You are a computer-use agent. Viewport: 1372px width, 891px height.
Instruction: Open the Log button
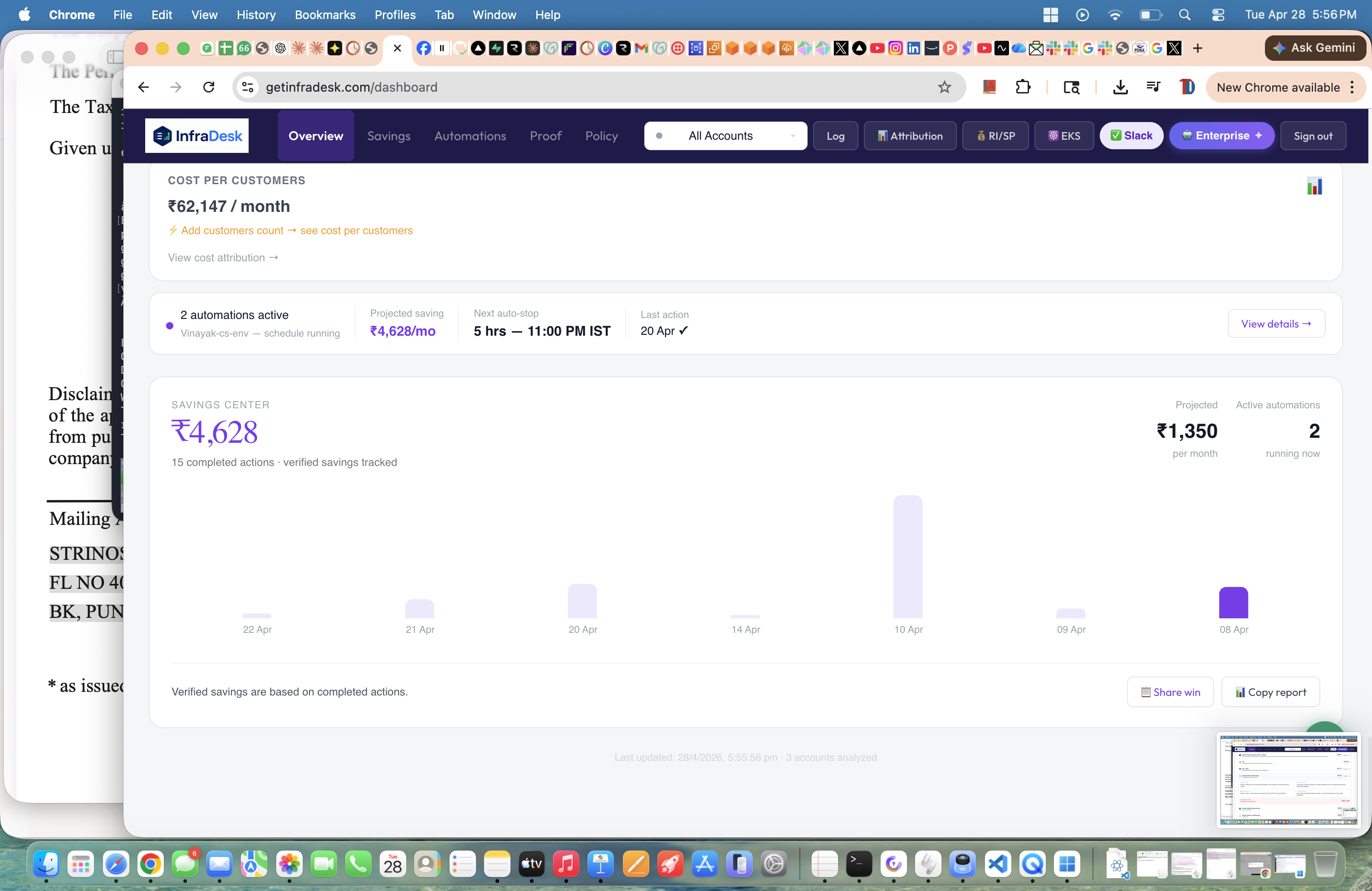835,136
